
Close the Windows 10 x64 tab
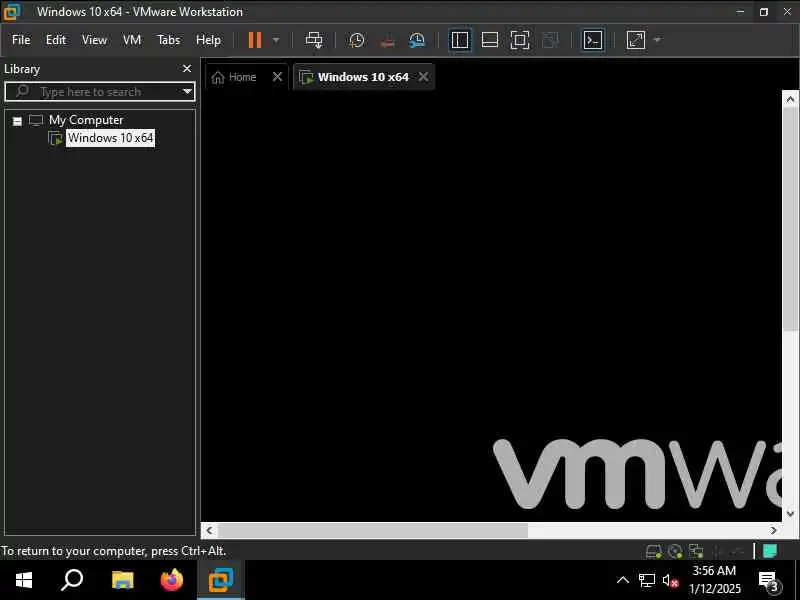(x=423, y=77)
